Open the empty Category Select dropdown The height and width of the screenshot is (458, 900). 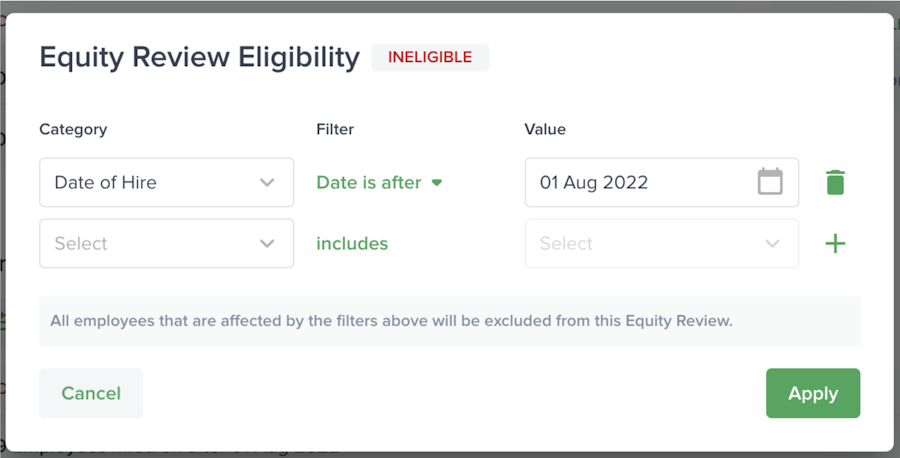coord(166,243)
